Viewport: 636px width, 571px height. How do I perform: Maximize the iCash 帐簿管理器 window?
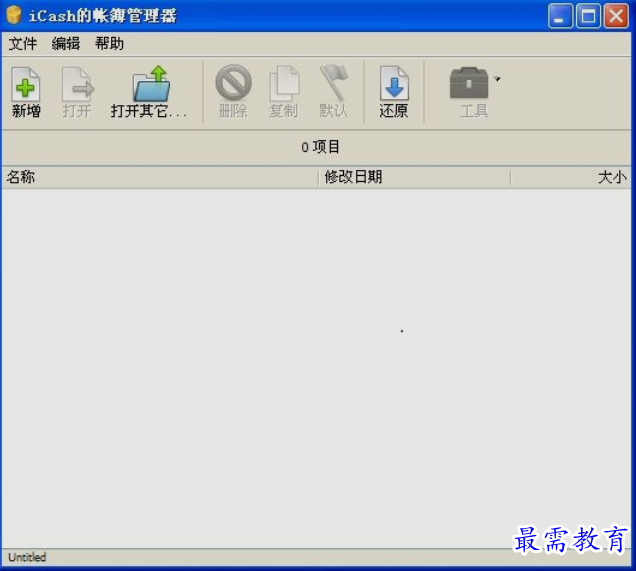click(588, 16)
